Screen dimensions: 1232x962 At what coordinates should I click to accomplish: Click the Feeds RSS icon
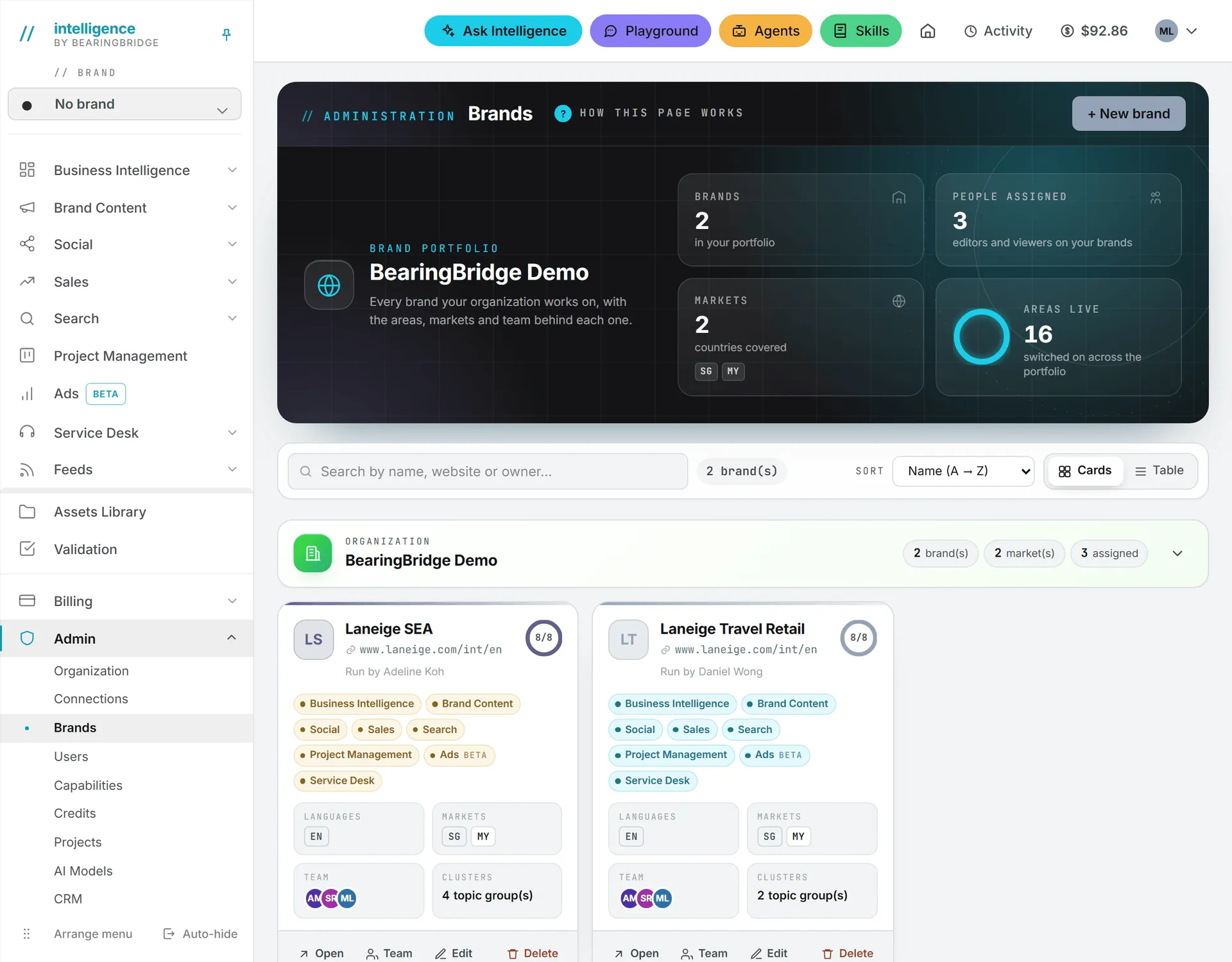click(27, 470)
